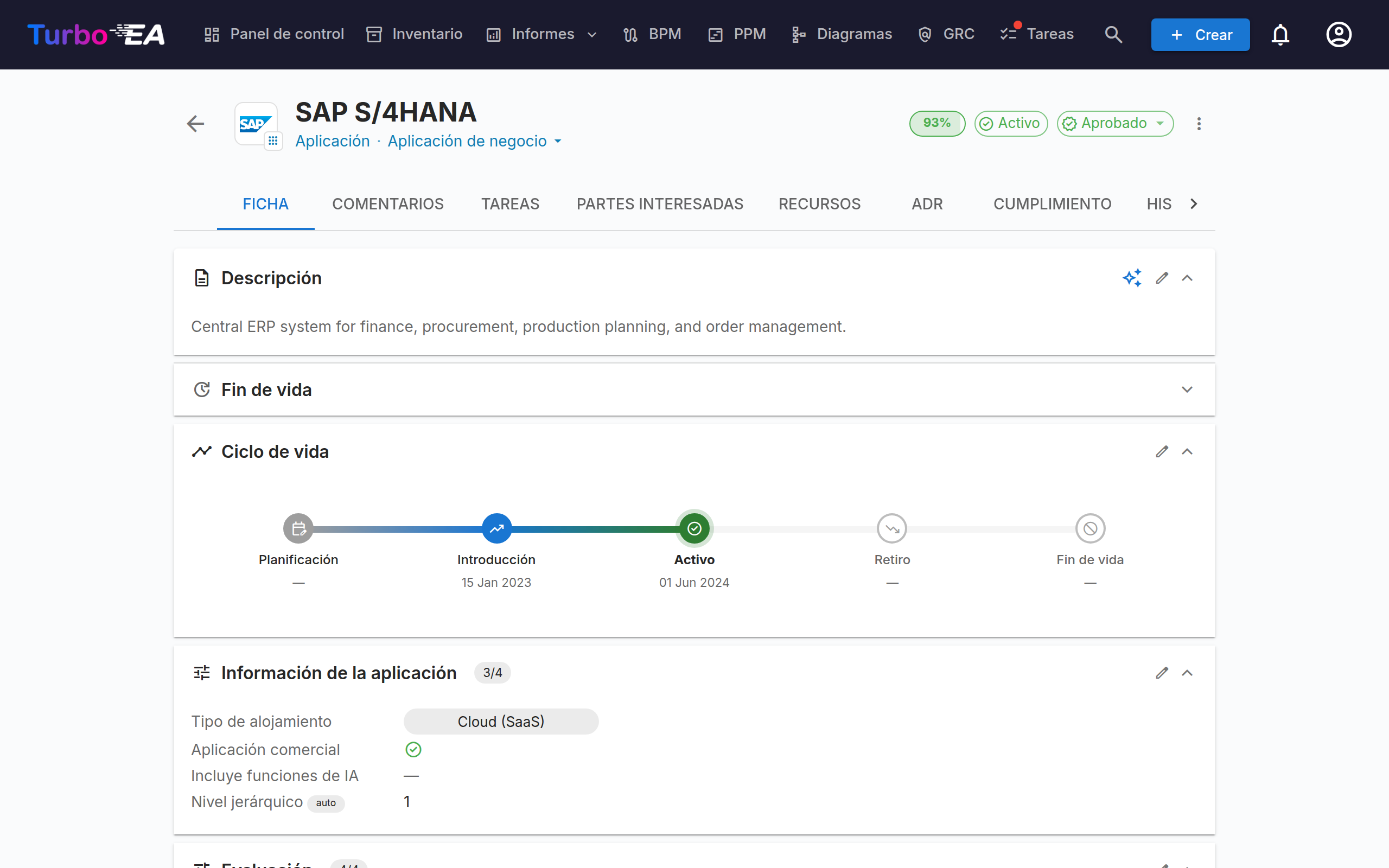Open the three-dot more options menu
Viewport: 1389px width, 868px height.
[x=1199, y=124]
